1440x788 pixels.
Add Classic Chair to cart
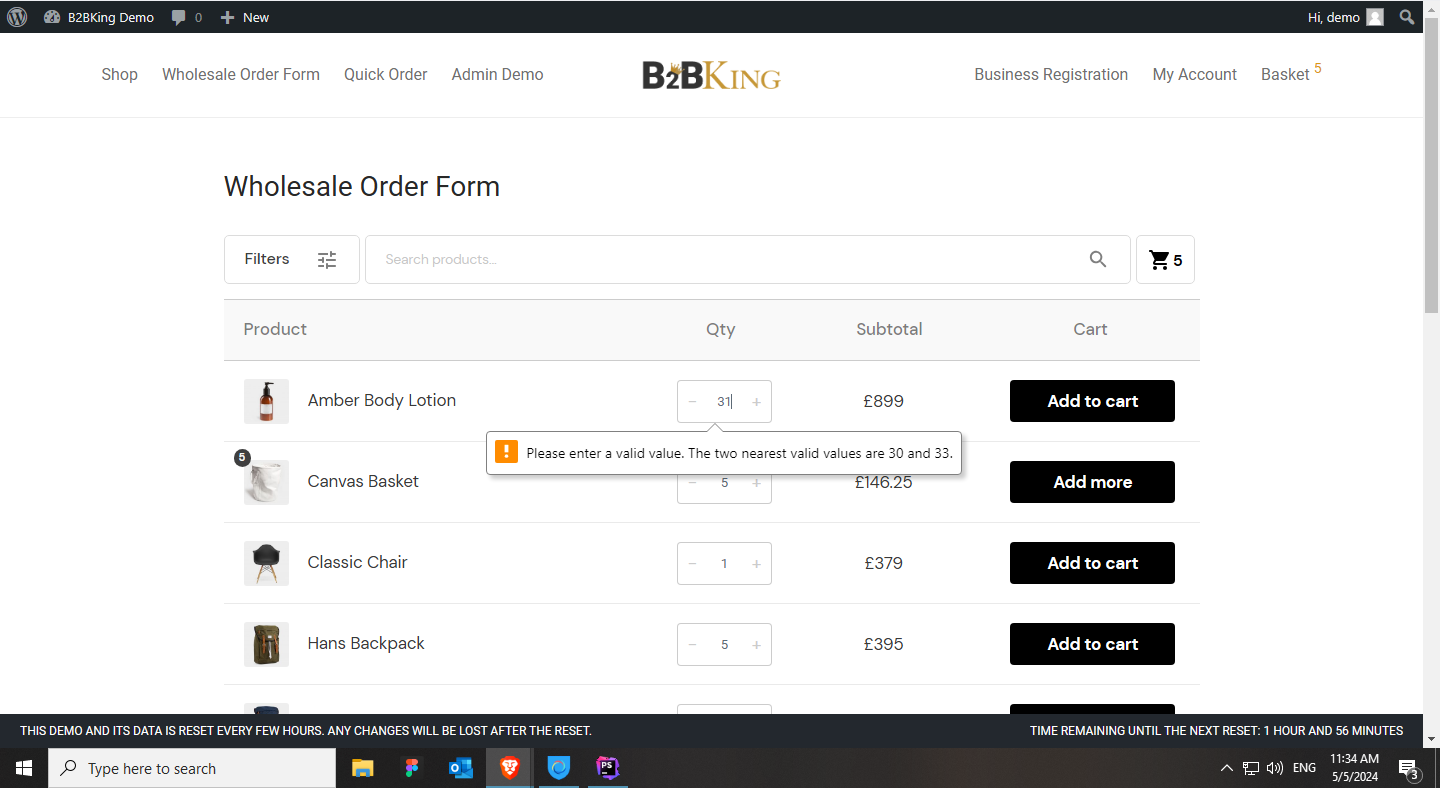(1092, 563)
